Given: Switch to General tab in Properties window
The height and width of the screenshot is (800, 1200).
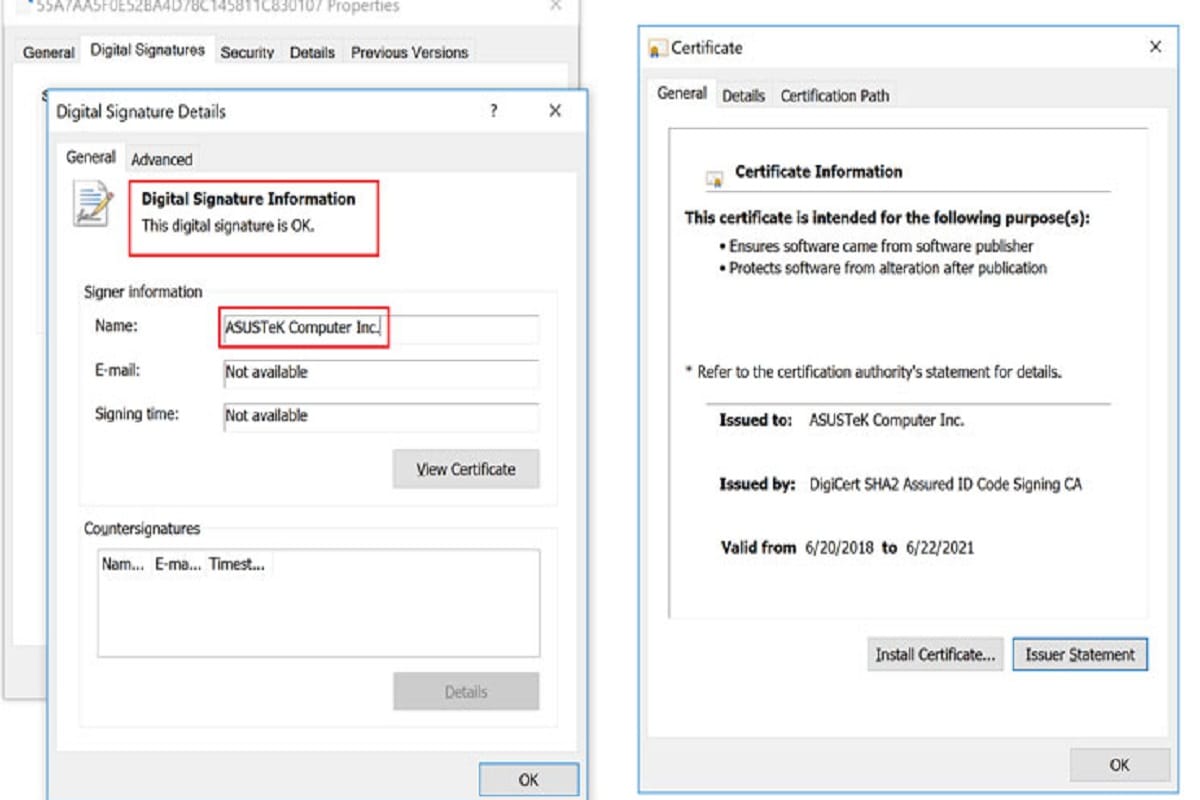Looking at the screenshot, I should [x=48, y=52].
